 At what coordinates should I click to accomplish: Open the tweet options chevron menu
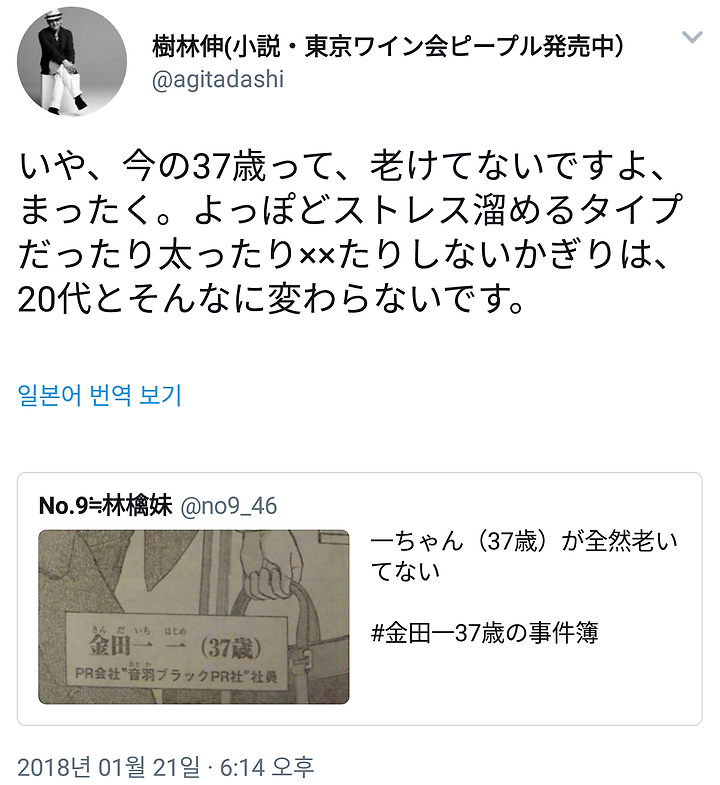(692, 37)
